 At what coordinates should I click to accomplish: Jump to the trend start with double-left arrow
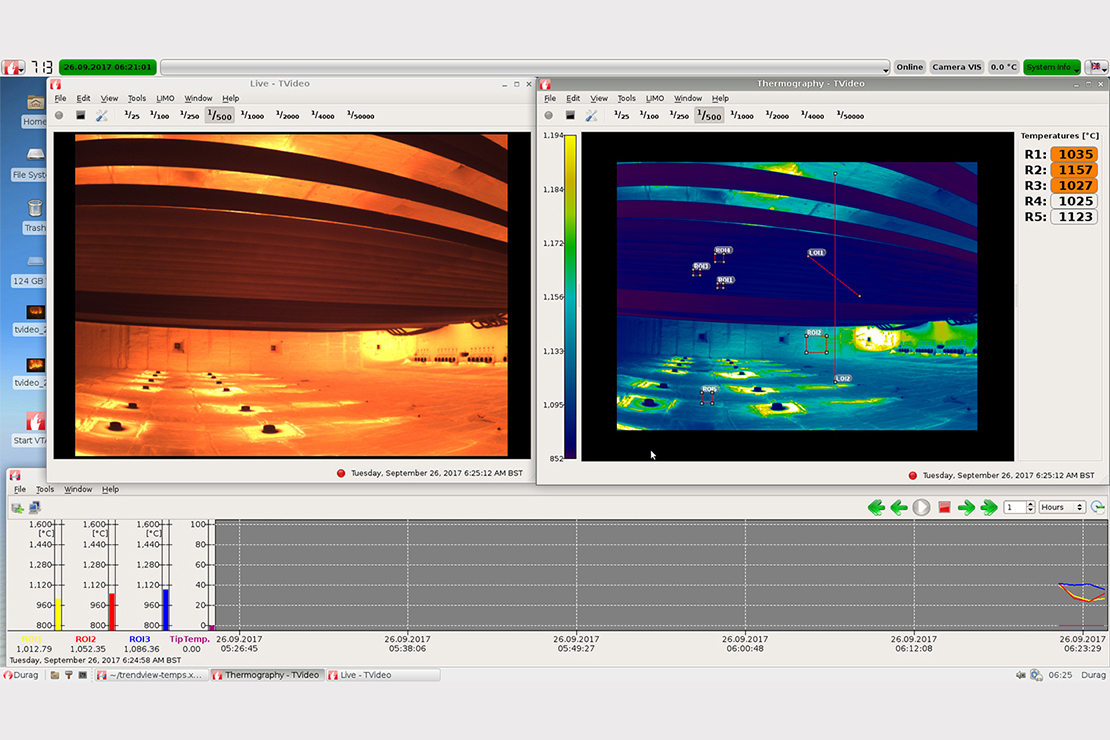877,508
